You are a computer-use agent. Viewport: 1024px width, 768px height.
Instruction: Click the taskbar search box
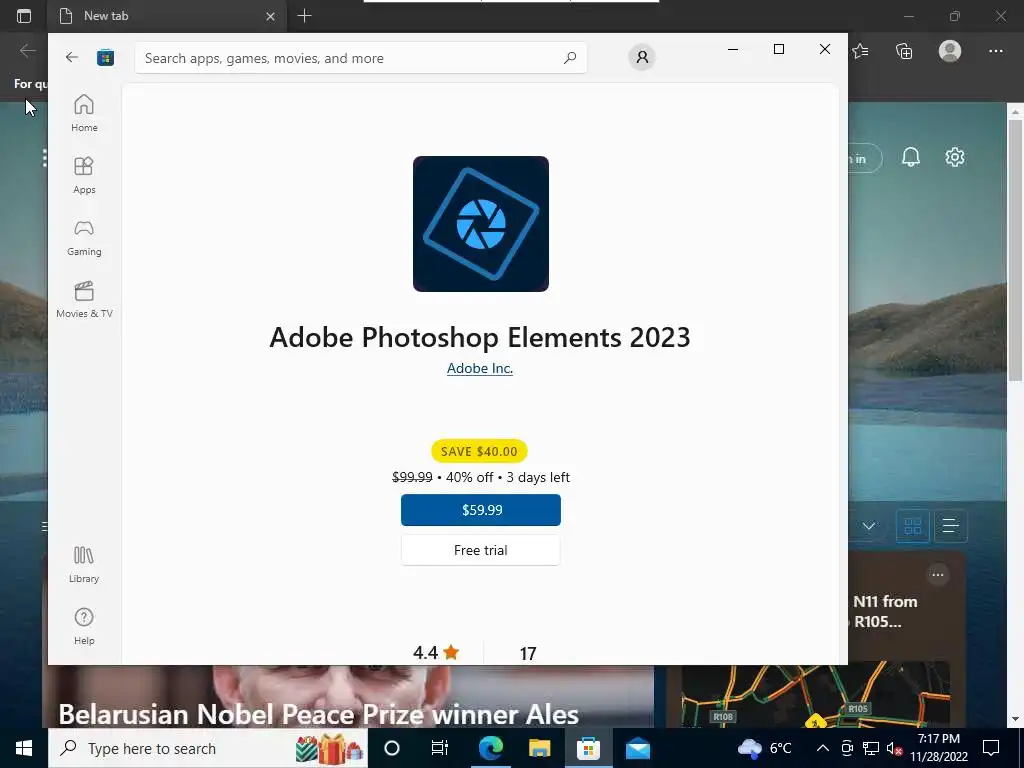[208, 748]
